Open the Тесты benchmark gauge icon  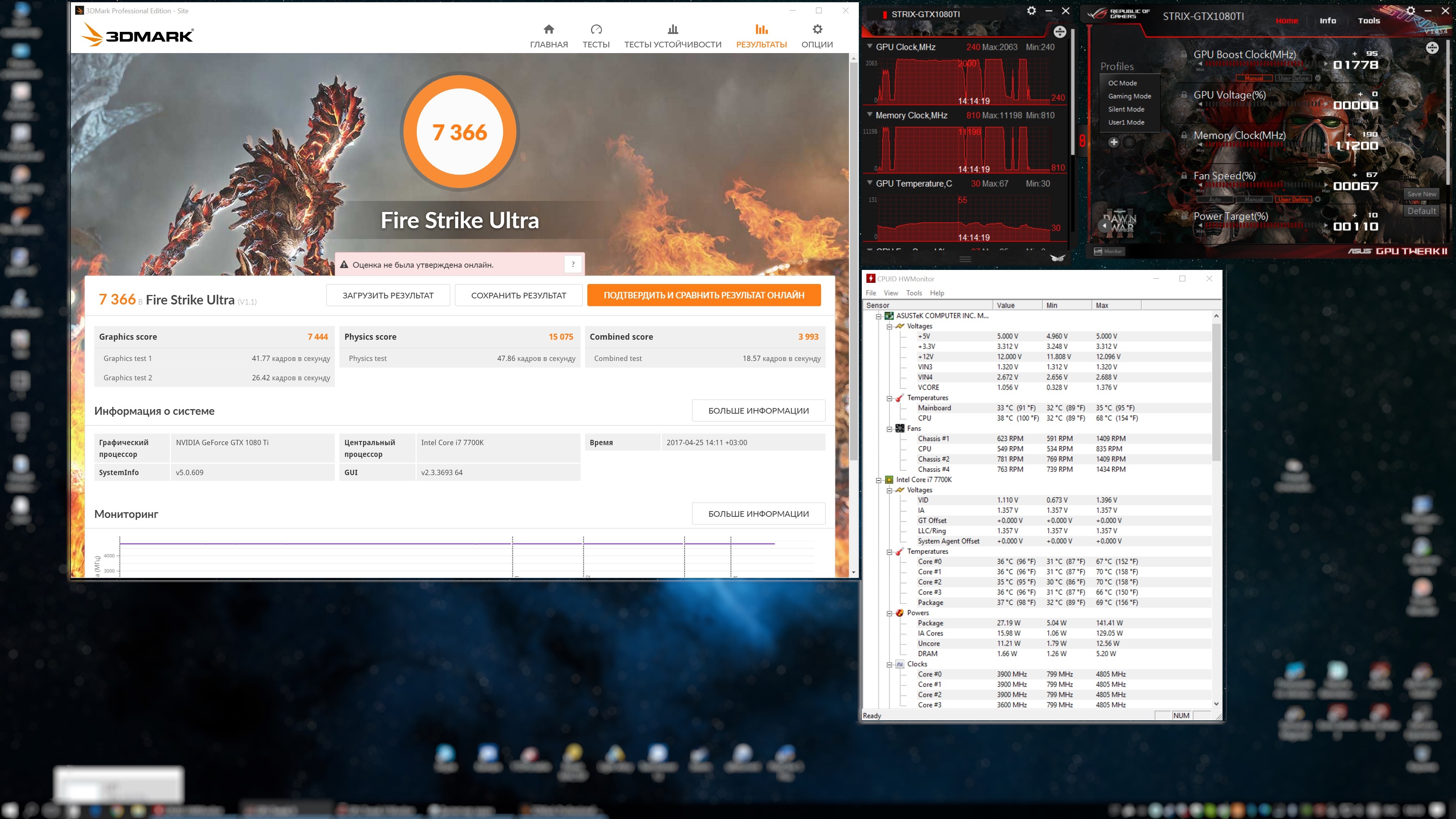(596, 30)
